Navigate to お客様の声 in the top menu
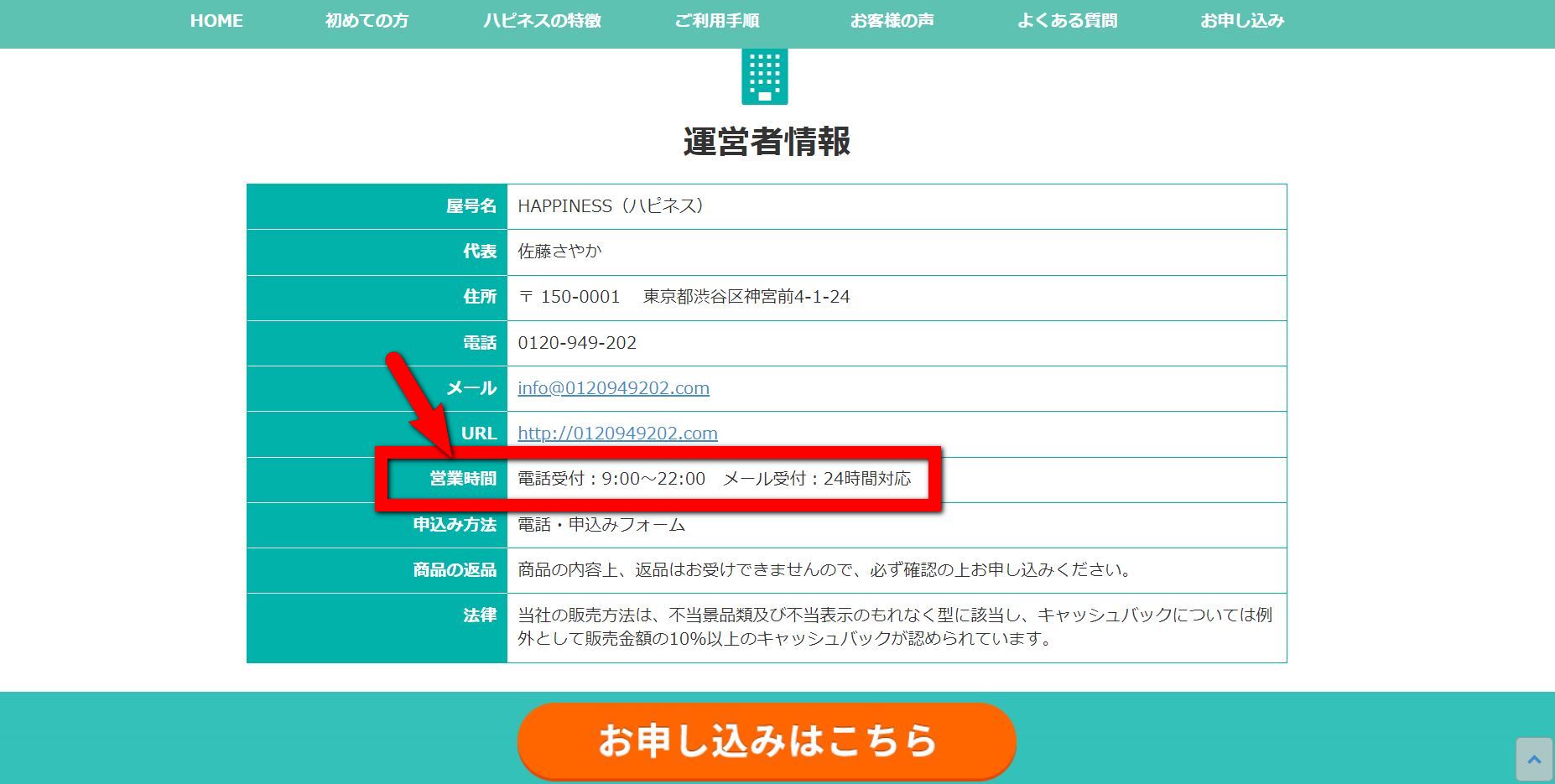The height and width of the screenshot is (784, 1555). click(x=892, y=21)
